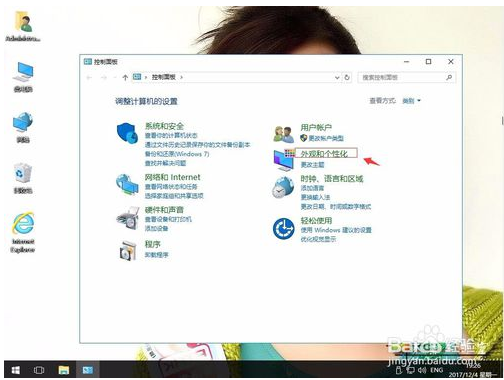Click the view devices and printers link
This screenshot has width=504, height=380.
point(168,219)
